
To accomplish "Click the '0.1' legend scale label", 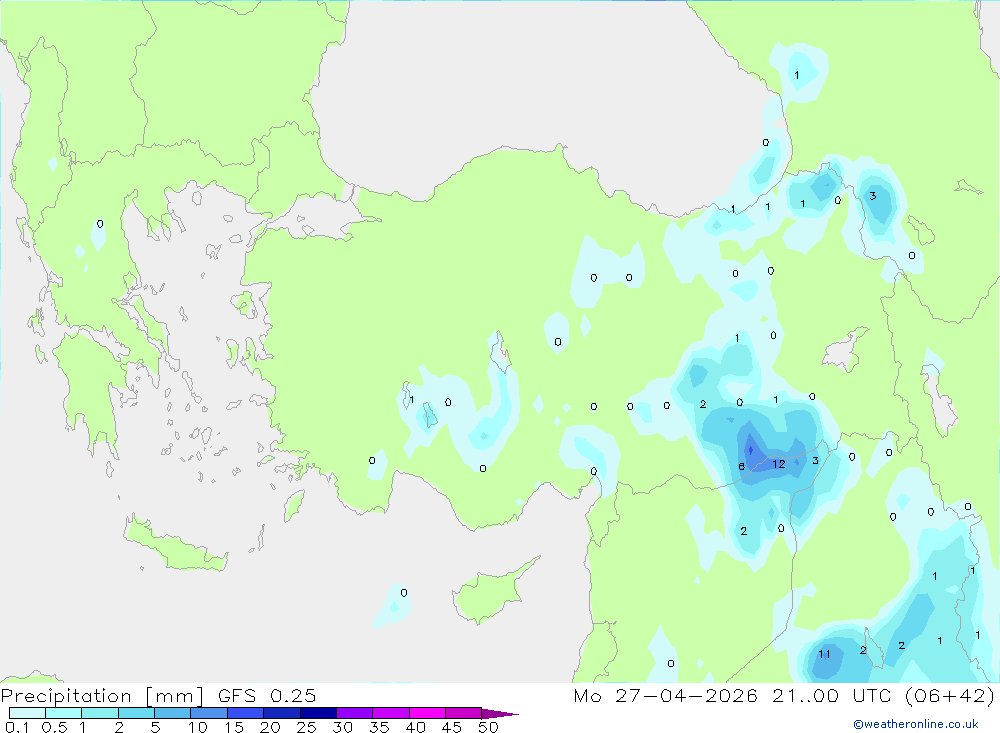I will 17,727.
